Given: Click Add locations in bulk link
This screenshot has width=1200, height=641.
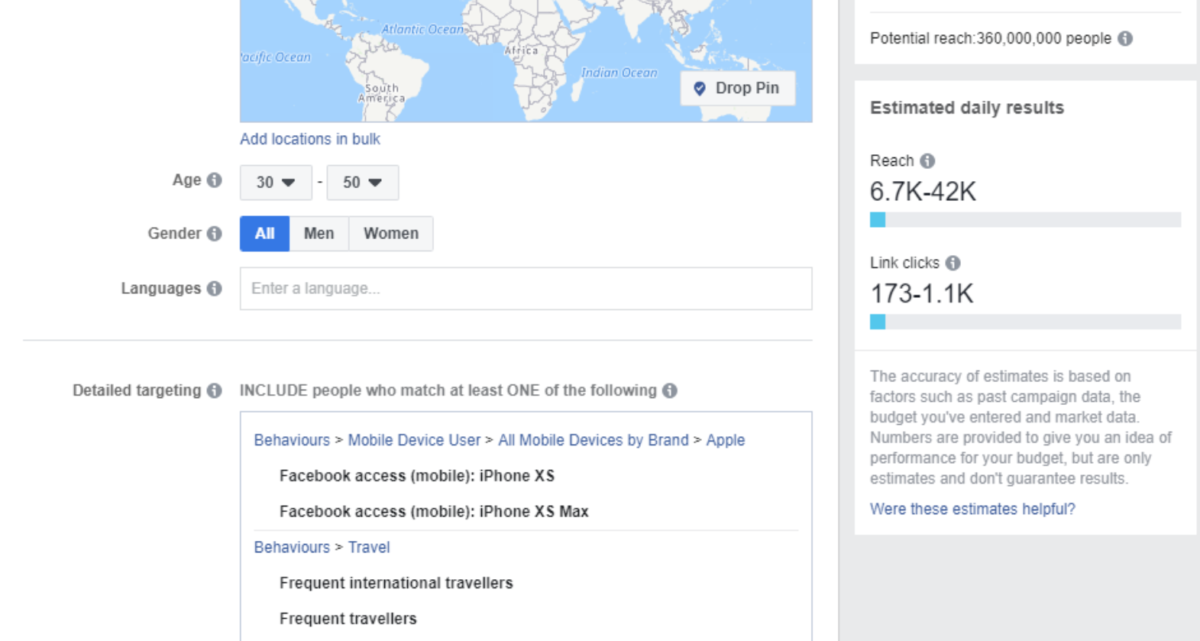Looking at the screenshot, I should click(x=310, y=139).
